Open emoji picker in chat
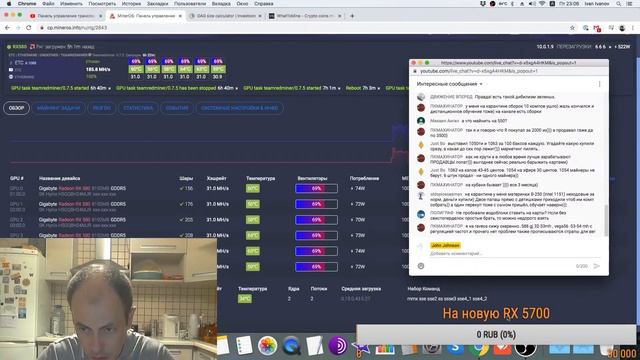 tap(421, 266)
